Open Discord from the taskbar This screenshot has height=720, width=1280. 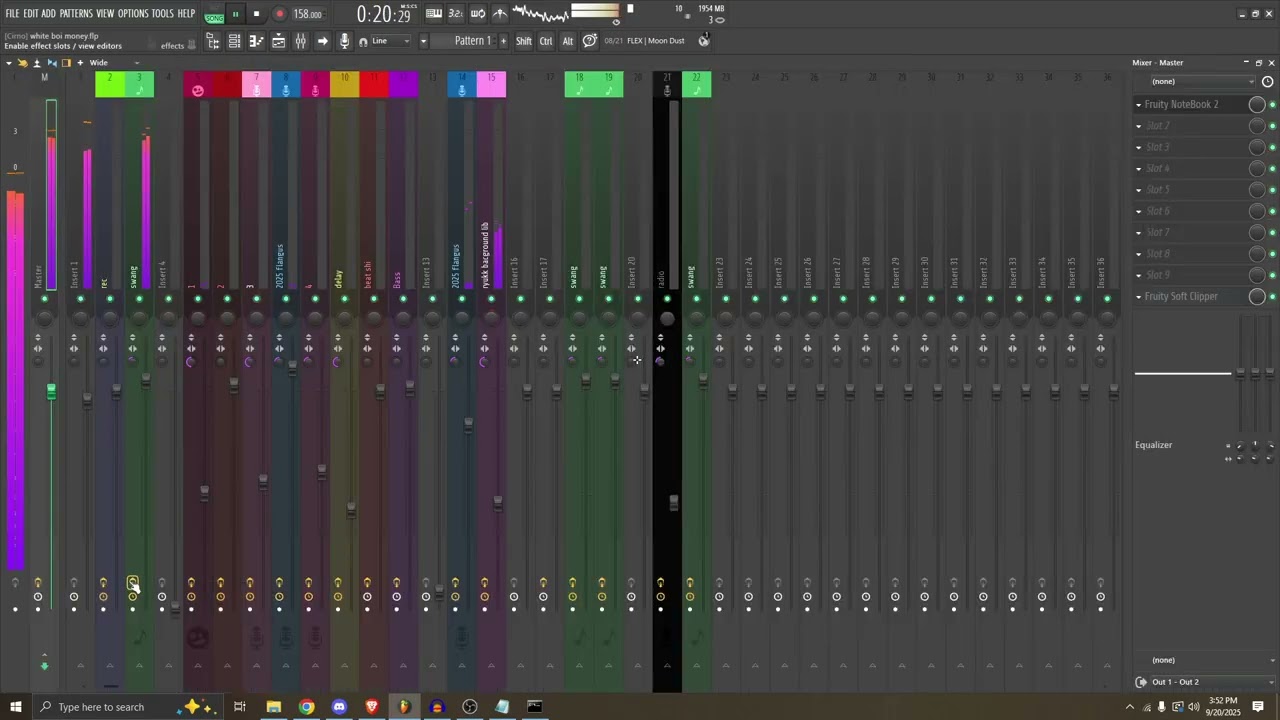[339, 707]
